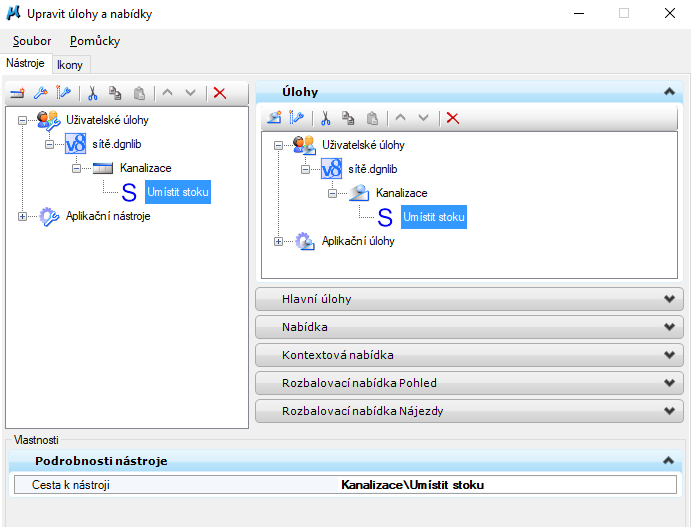Switch to the Ikony tab
Viewport: 691px width, 527px height.
tap(70, 64)
